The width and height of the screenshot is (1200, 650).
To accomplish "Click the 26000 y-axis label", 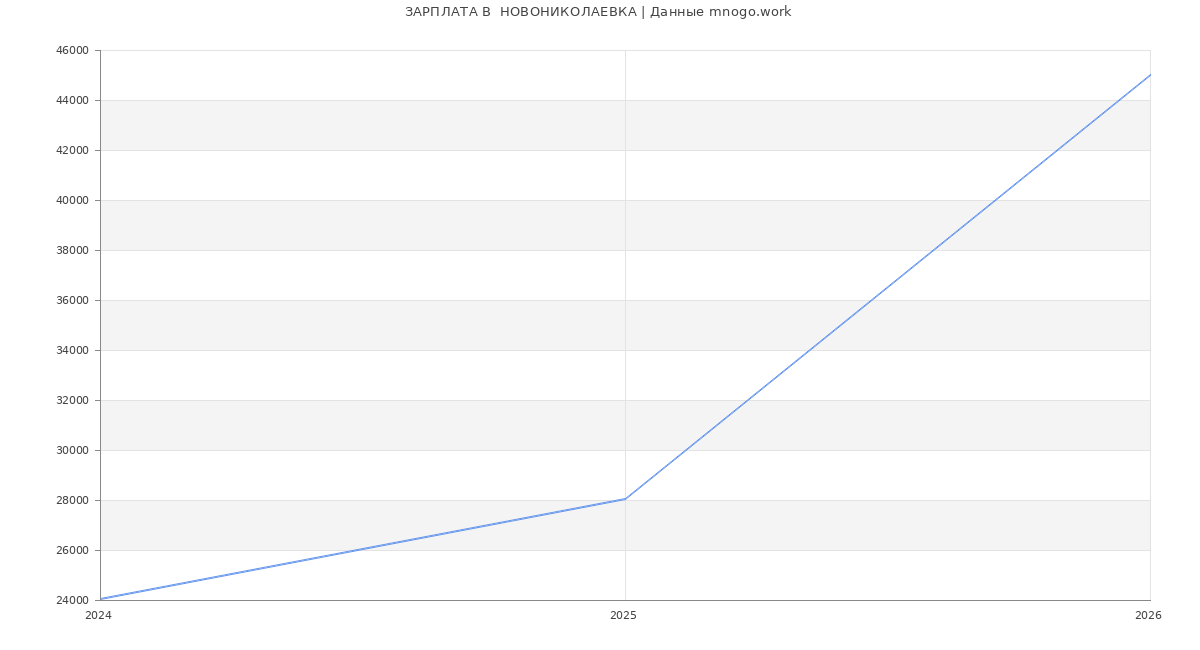I will coord(72,550).
